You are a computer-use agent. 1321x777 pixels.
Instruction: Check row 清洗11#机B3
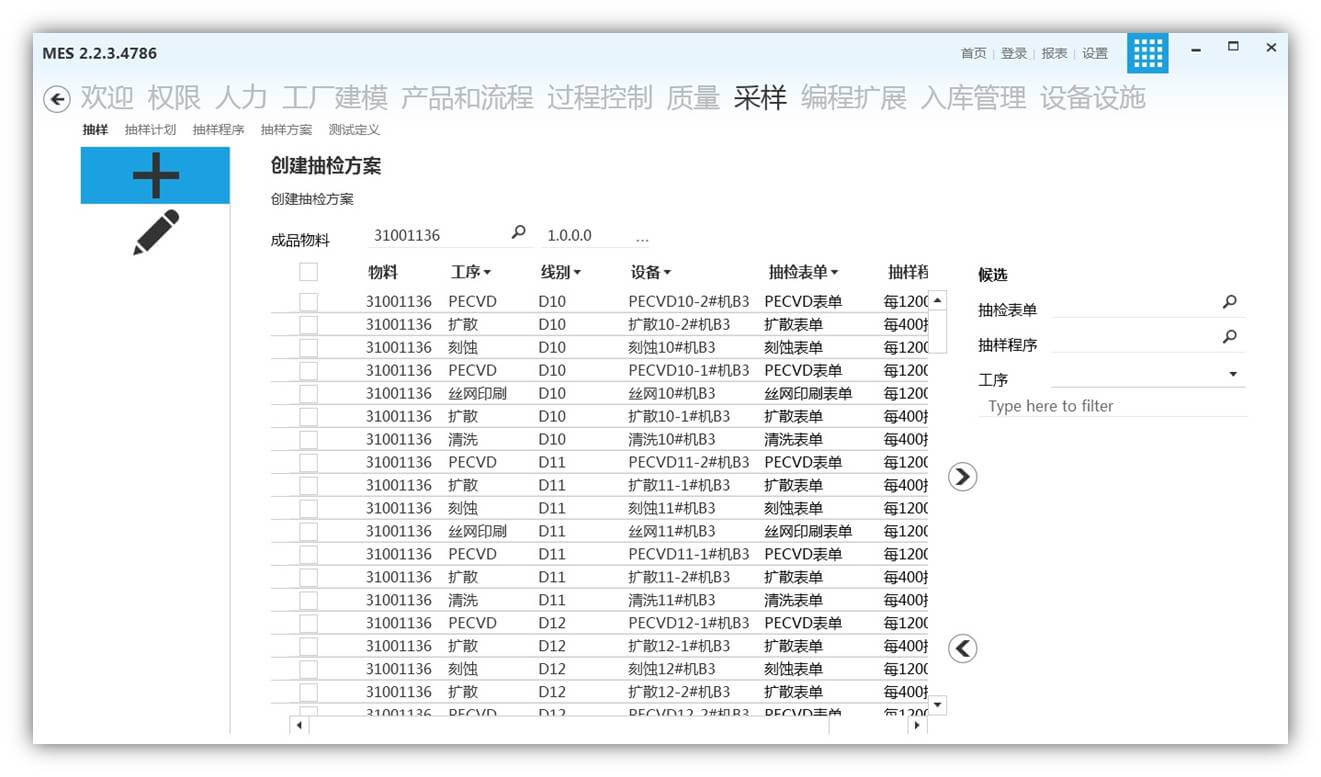point(309,600)
